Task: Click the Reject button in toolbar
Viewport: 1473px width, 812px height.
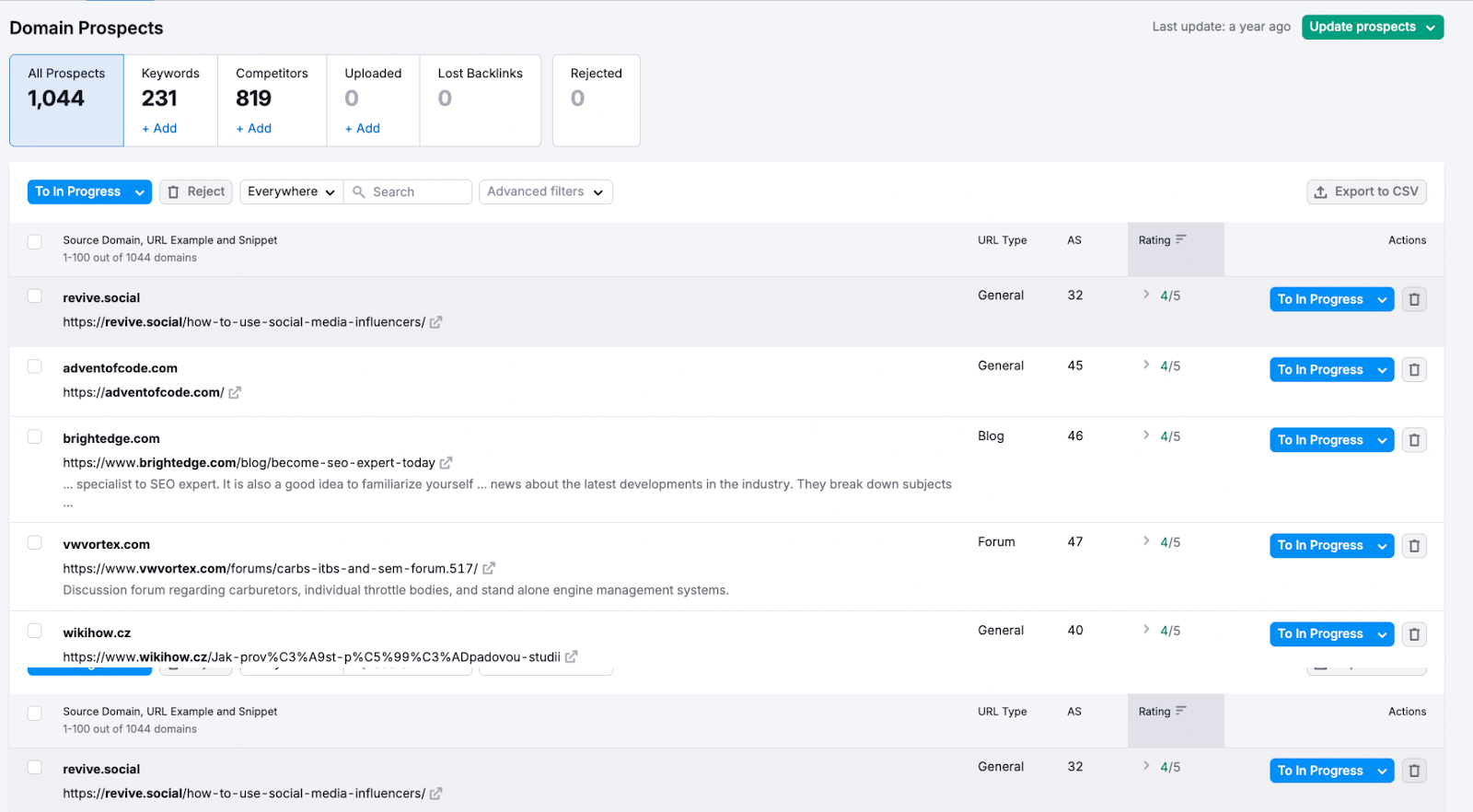Action: tap(196, 191)
